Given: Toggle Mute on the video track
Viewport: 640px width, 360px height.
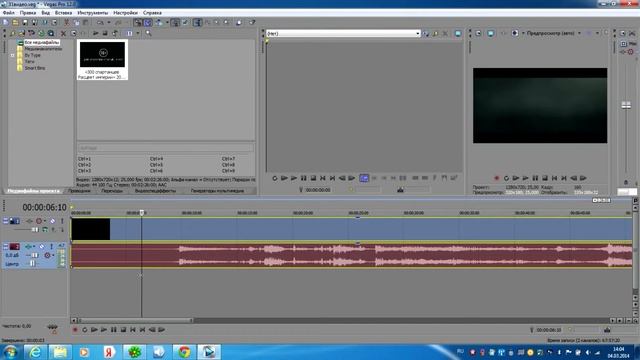Looking at the screenshot, I should (53, 221).
